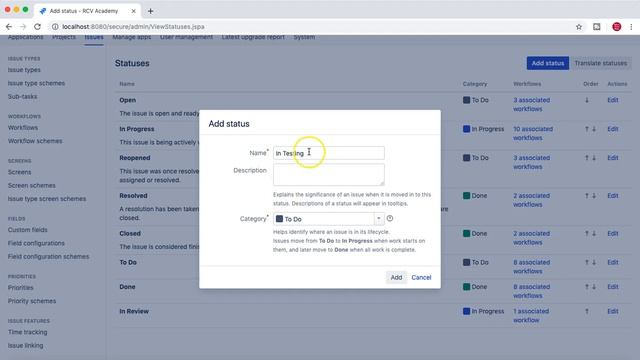Open Time tracking in sidebar
640x360 pixels.
[x=27, y=332]
